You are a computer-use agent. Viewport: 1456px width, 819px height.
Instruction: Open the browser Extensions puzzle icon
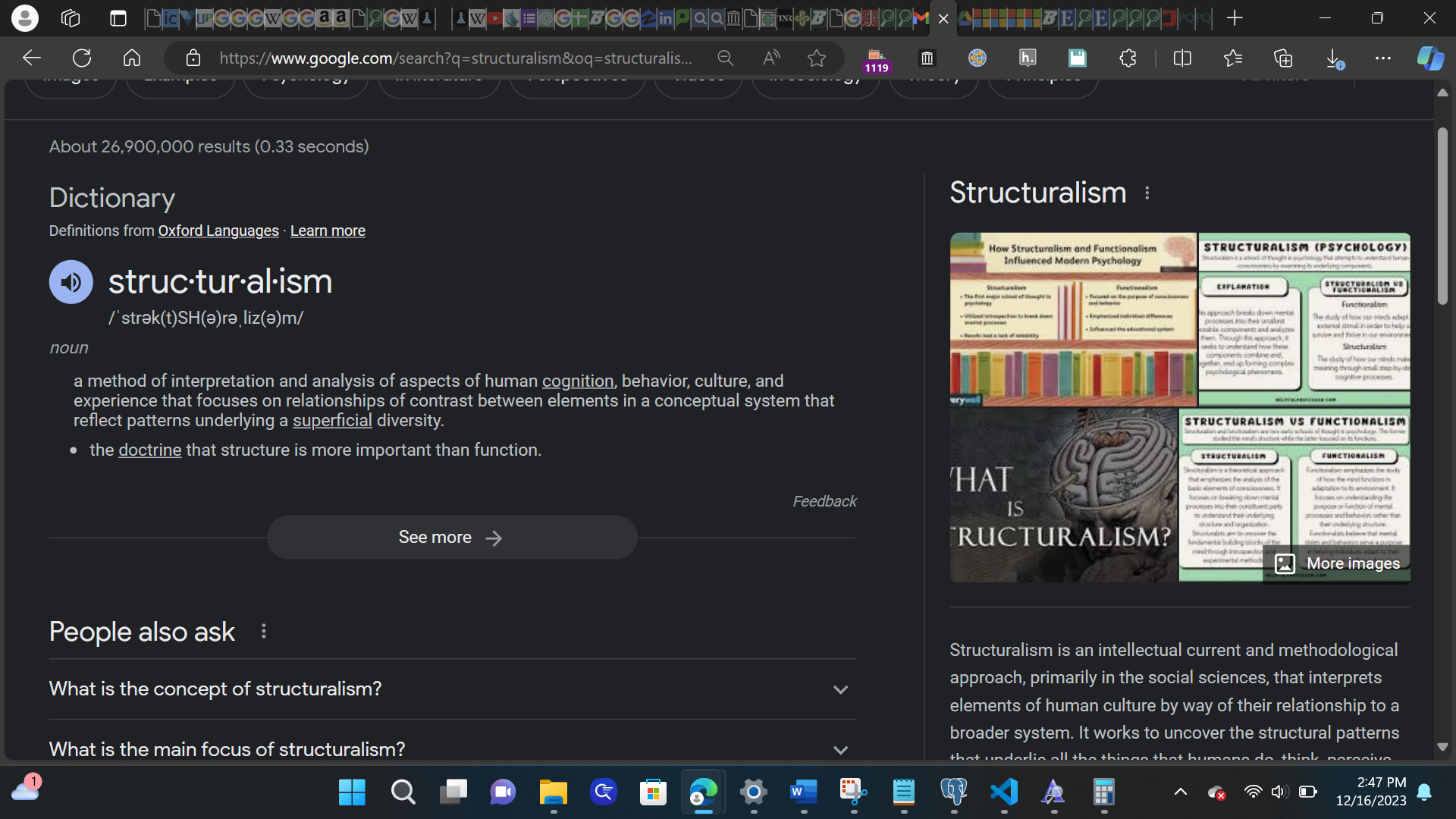[1128, 58]
